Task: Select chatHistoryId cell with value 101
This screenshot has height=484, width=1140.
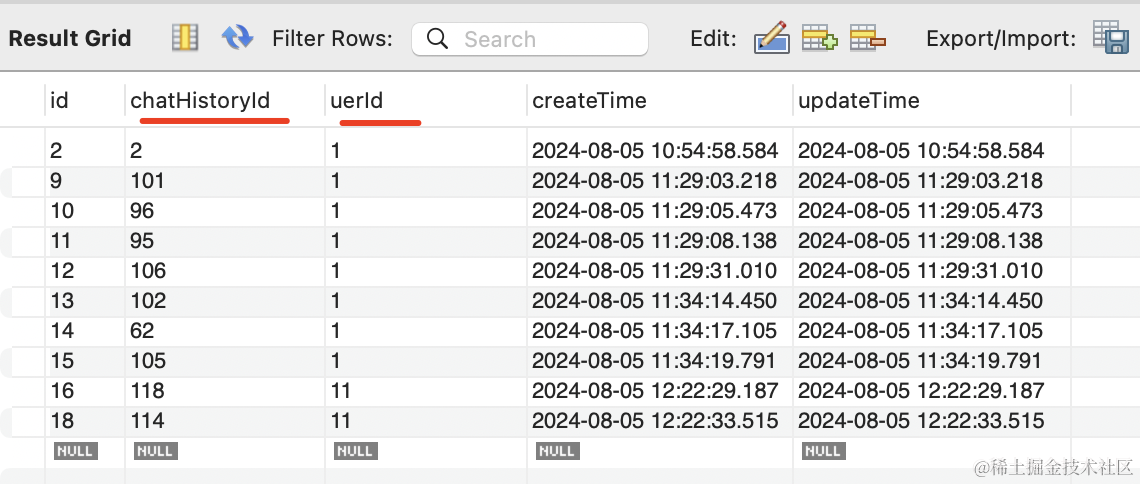Action: (x=147, y=181)
